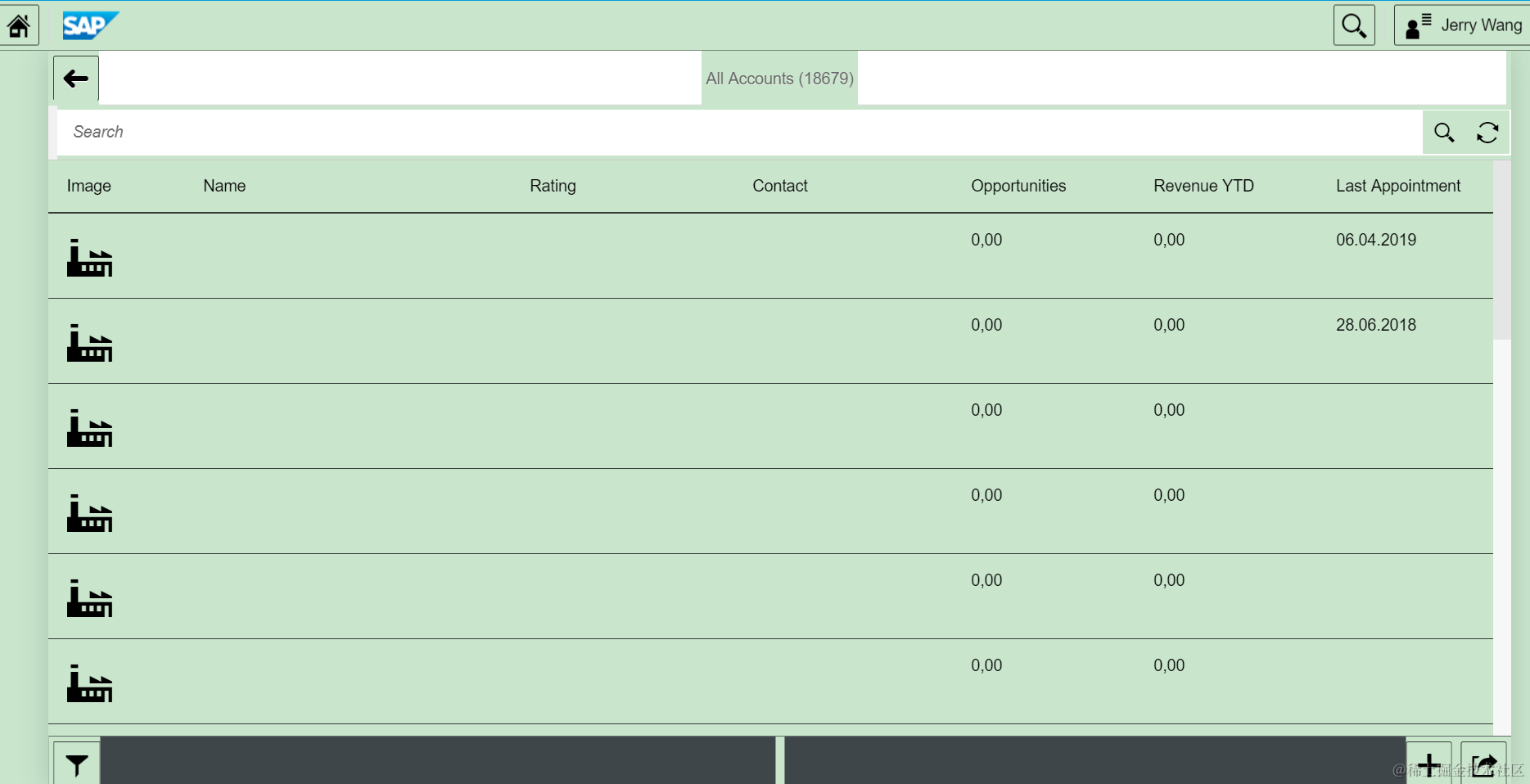Open the filter funnel in footer

(77, 764)
